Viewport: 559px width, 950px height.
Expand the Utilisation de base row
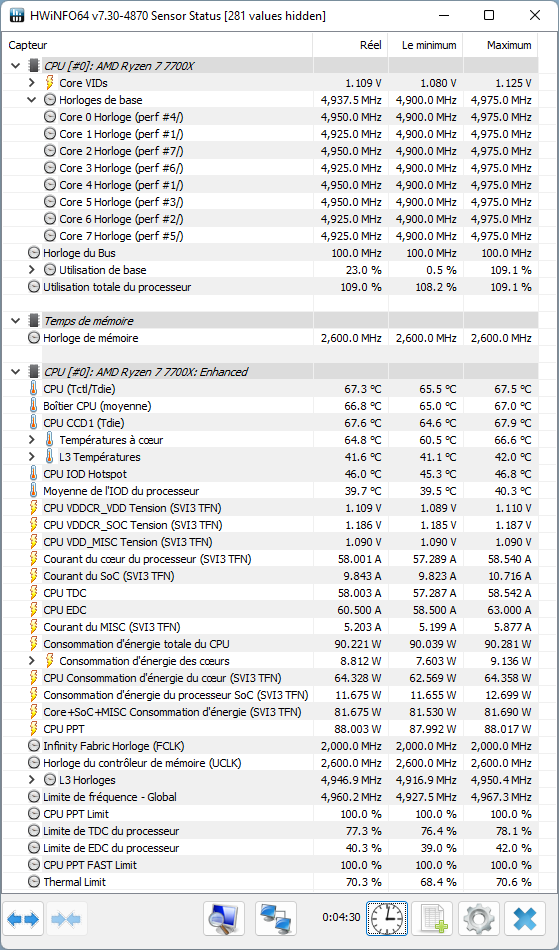tap(32, 270)
